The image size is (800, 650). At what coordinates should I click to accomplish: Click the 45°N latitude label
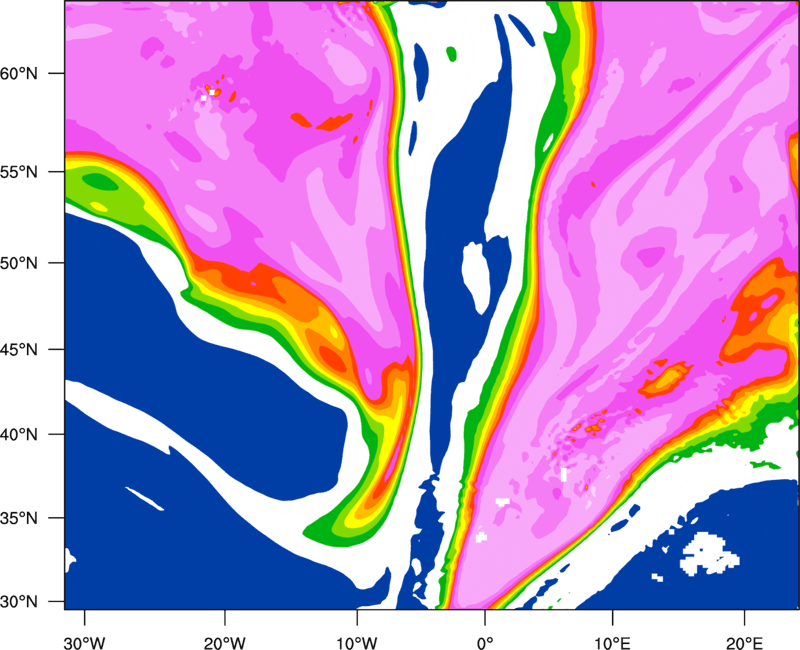coord(19,350)
